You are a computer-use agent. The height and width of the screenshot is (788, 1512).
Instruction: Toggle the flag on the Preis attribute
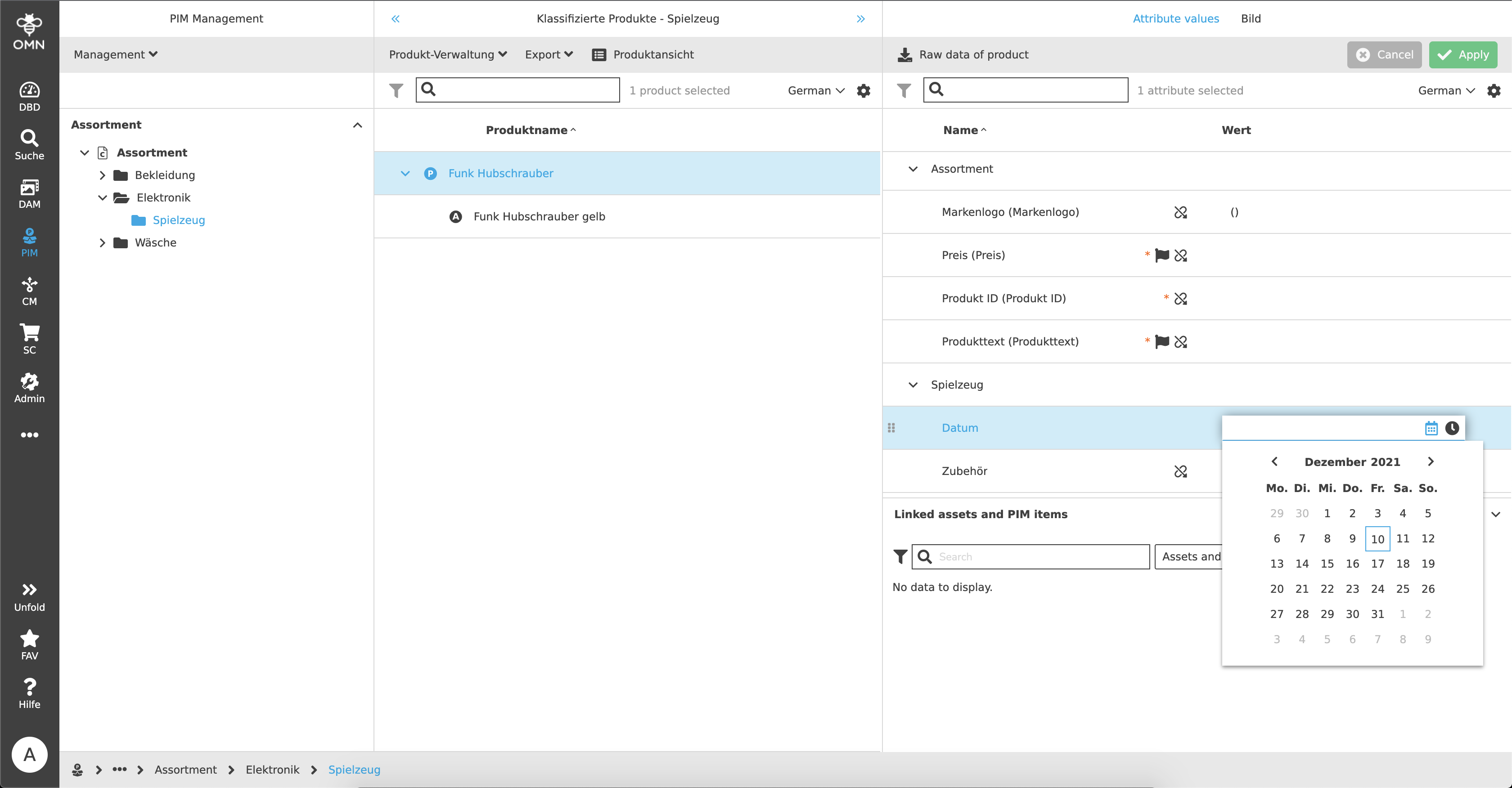coord(1161,255)
